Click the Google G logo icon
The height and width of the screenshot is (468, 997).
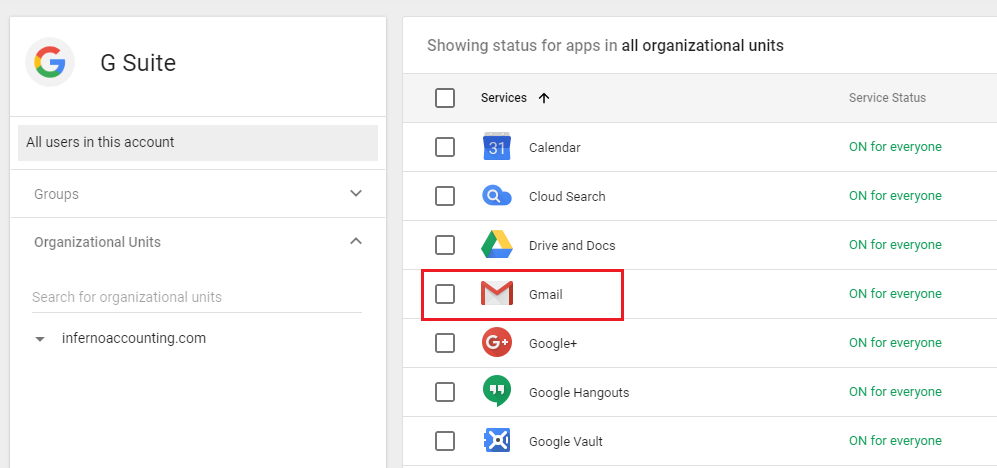50,62
